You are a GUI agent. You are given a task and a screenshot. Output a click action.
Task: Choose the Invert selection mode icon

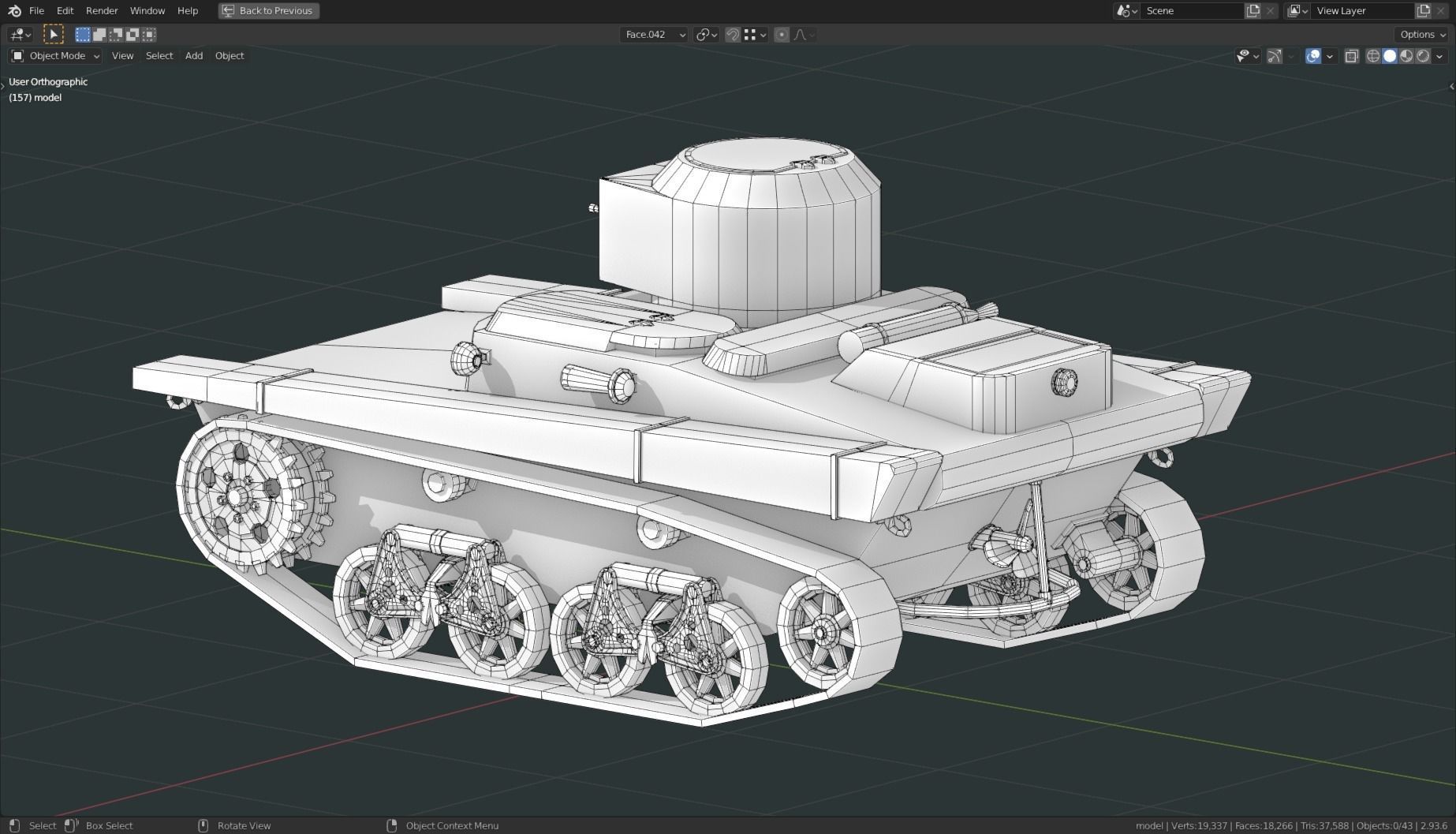pyautogui.click(x=133, y=35)
